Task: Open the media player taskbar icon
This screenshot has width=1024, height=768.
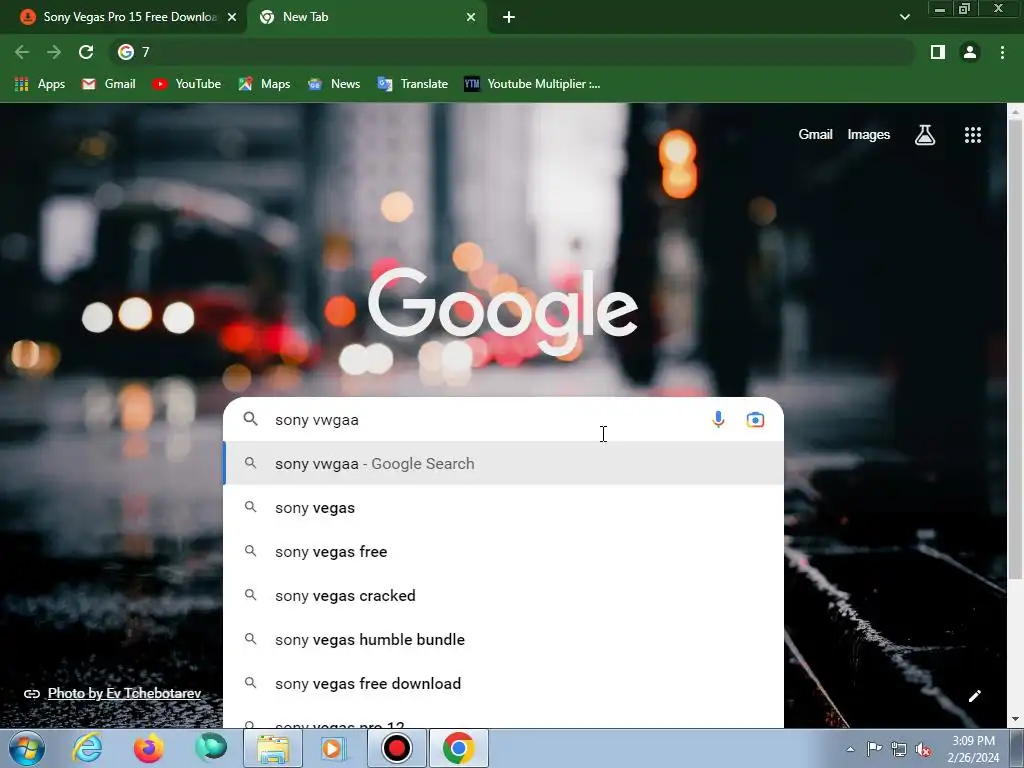Action: click(x=334, y=748)
